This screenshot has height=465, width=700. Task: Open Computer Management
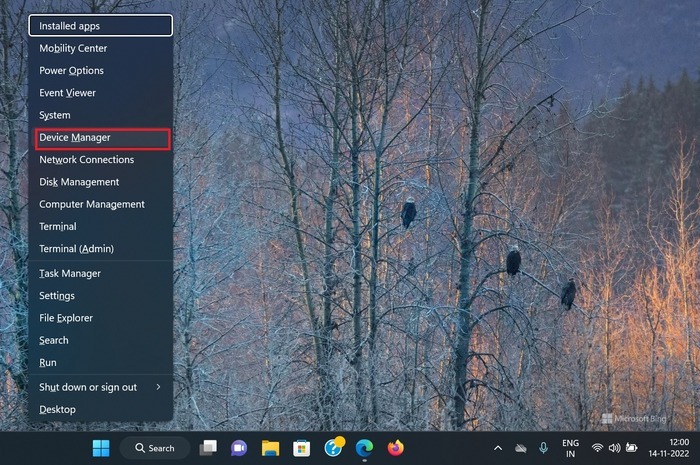tap(100, 204)
